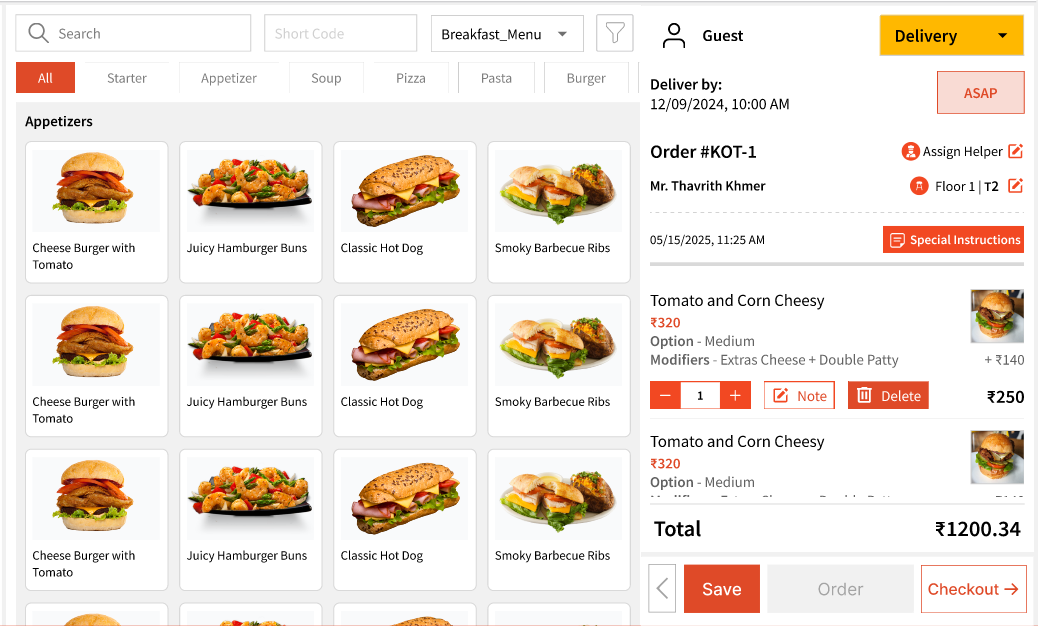Click the Floor 1 table icon
This screenshot has height=626, width=1038.
(919, 186)
